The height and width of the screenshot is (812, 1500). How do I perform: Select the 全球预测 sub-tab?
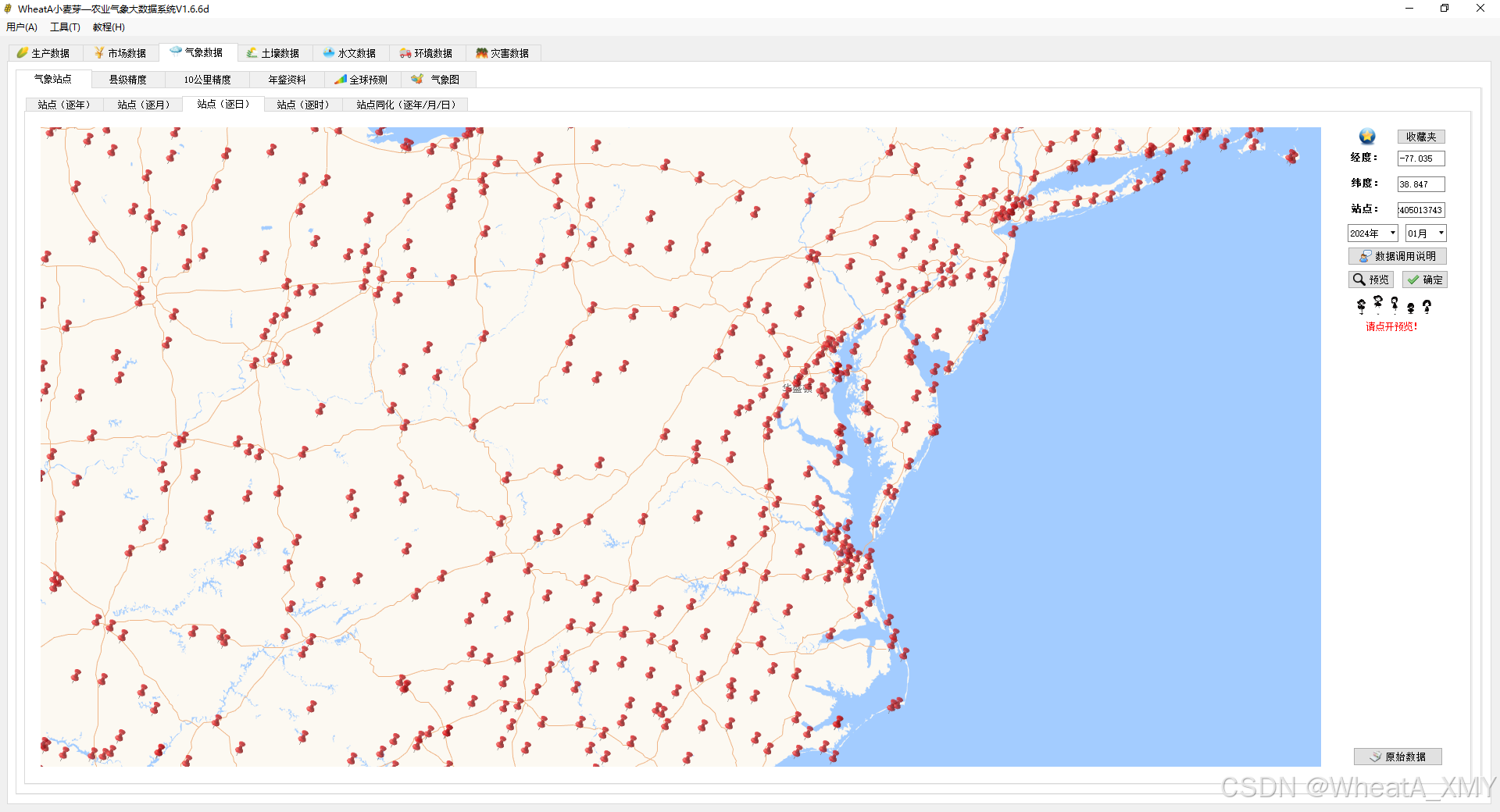[x=362, y=80]
